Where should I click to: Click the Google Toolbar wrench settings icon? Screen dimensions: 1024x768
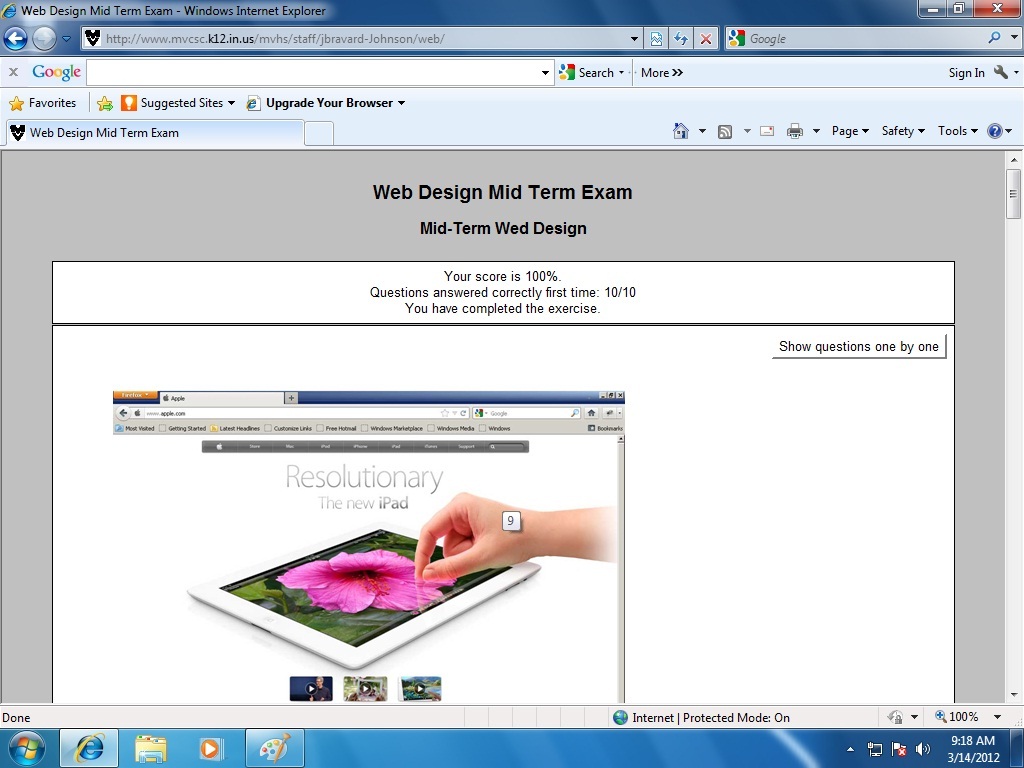1001,72
